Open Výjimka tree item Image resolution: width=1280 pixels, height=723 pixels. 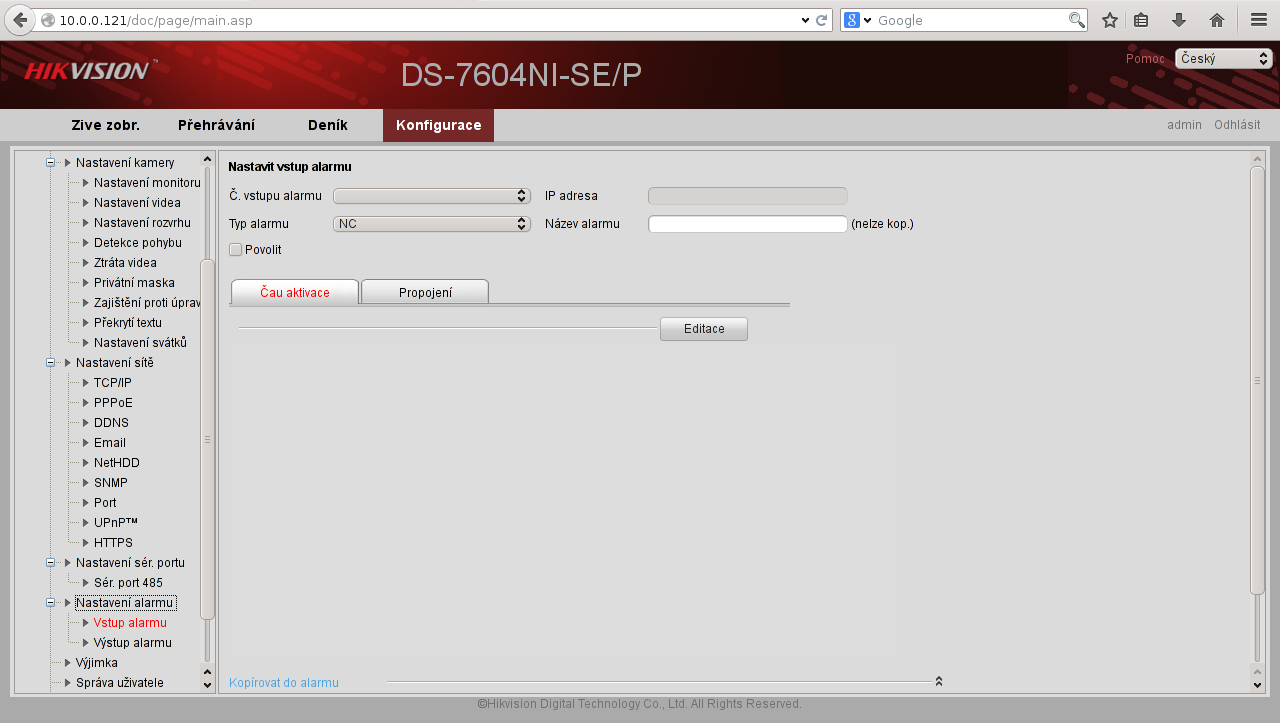coord(97,663)
